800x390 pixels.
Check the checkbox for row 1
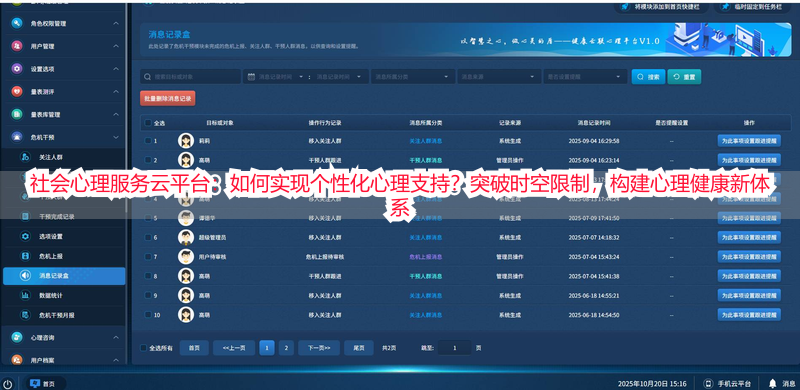[148, 140]
